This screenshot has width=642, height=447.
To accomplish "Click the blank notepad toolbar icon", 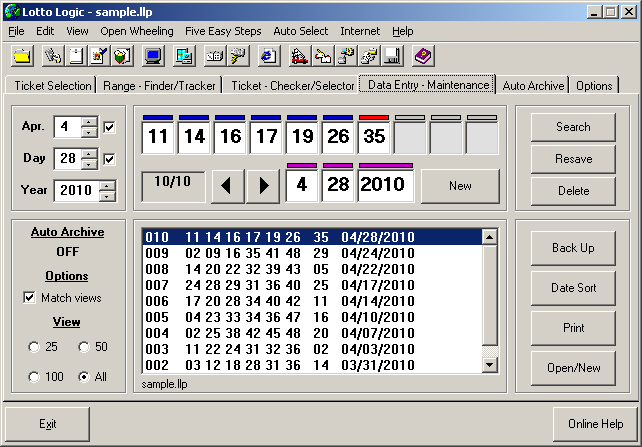I will click(76, 56).
